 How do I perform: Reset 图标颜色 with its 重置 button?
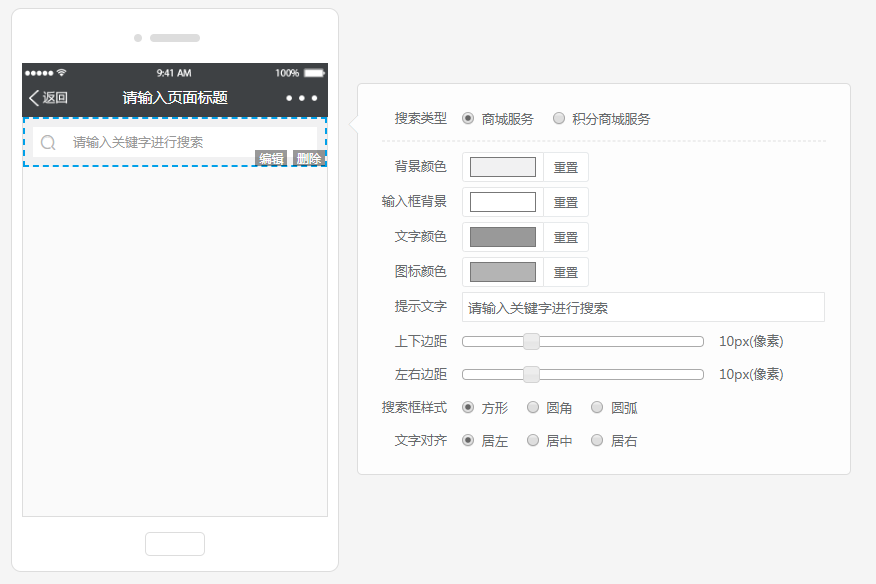point(566,272)
